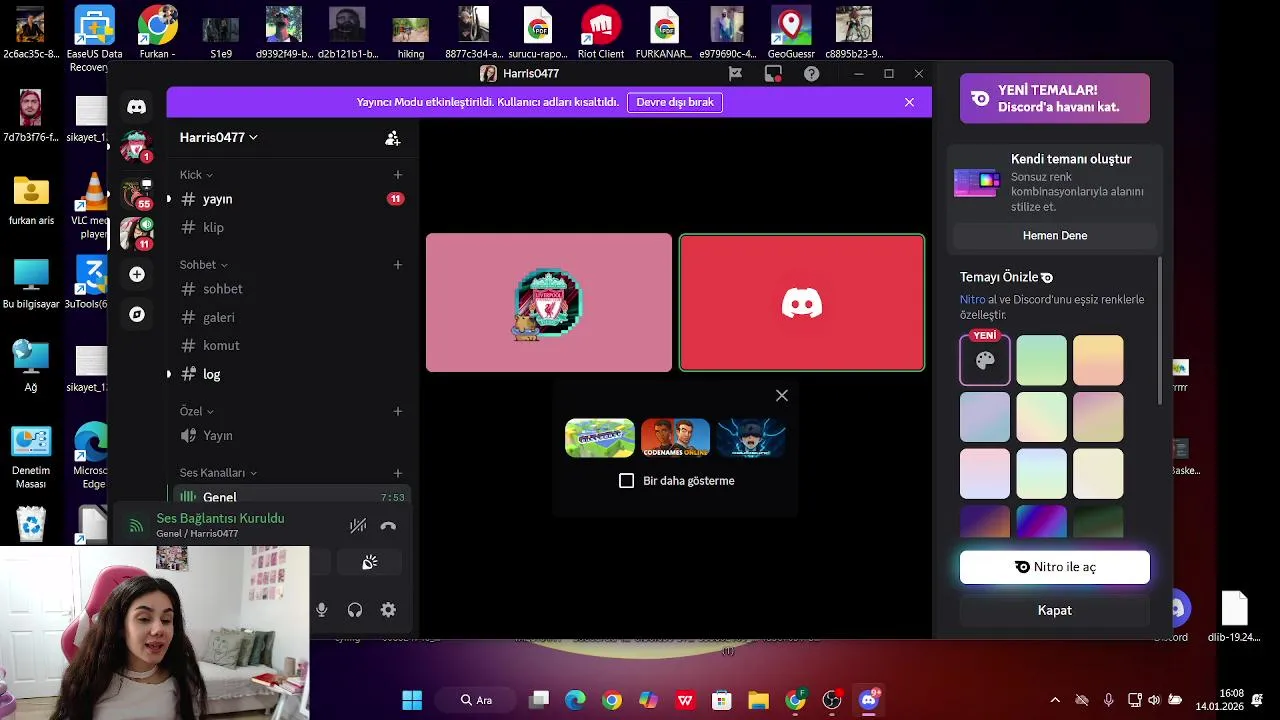The height and width of the screenshot is (720, 1280).
Task: Create channel in Ses Kanalları category
Action: click(398, 473)
